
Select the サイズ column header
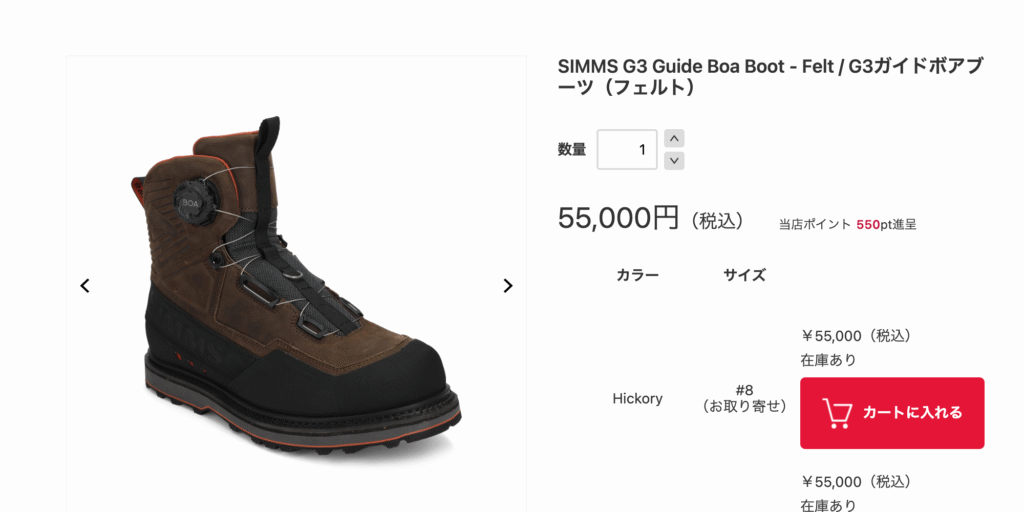[744, 275]
